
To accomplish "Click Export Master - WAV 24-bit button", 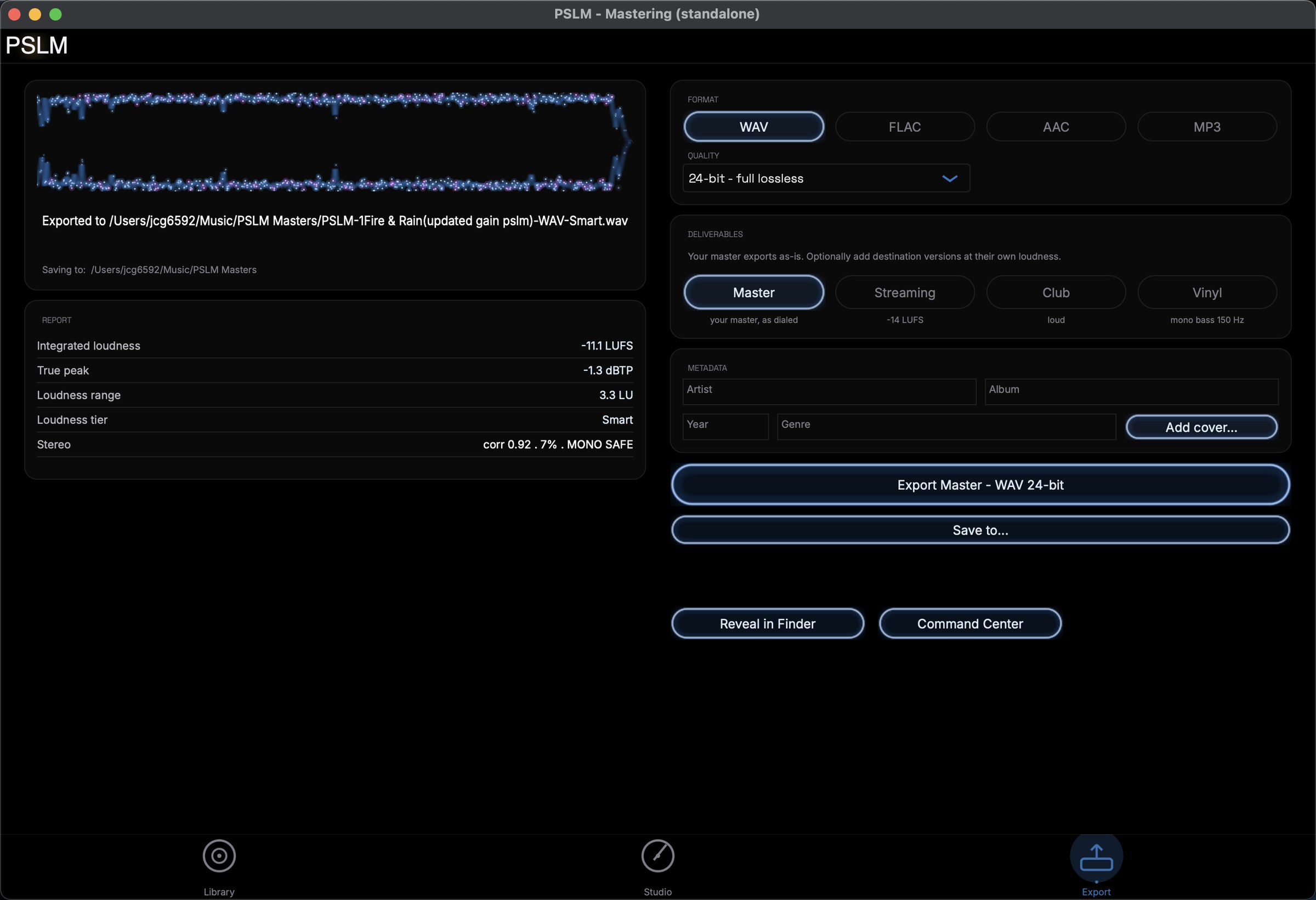I will pyautogui.click(x=980, y=485).
